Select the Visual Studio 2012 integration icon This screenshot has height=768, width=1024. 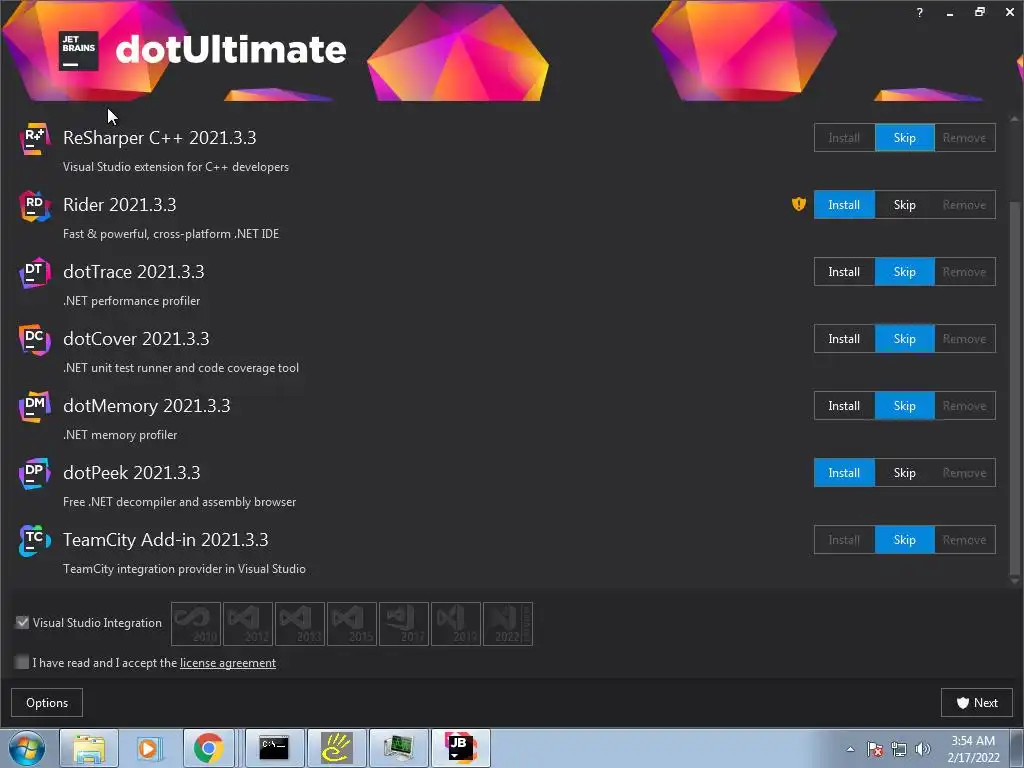tap(248, 624)
